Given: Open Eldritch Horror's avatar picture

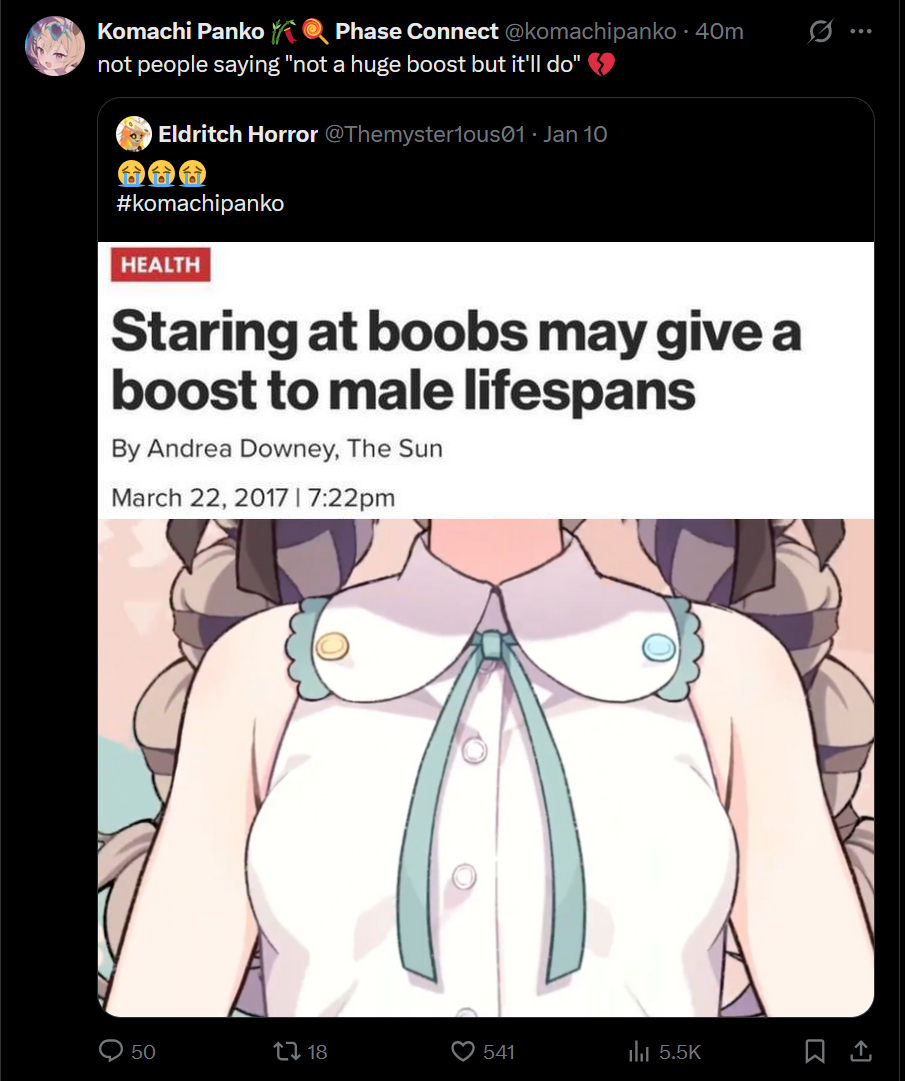Looking at the screenshot, I should click(x=134, y=134).
